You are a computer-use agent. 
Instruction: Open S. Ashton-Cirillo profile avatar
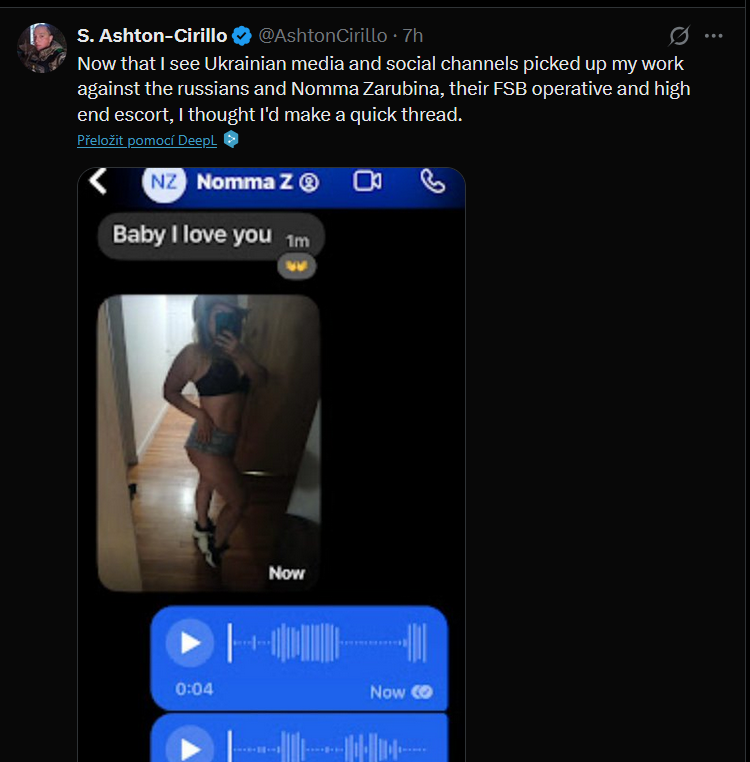pyautogui.click(x=42, y=48)
